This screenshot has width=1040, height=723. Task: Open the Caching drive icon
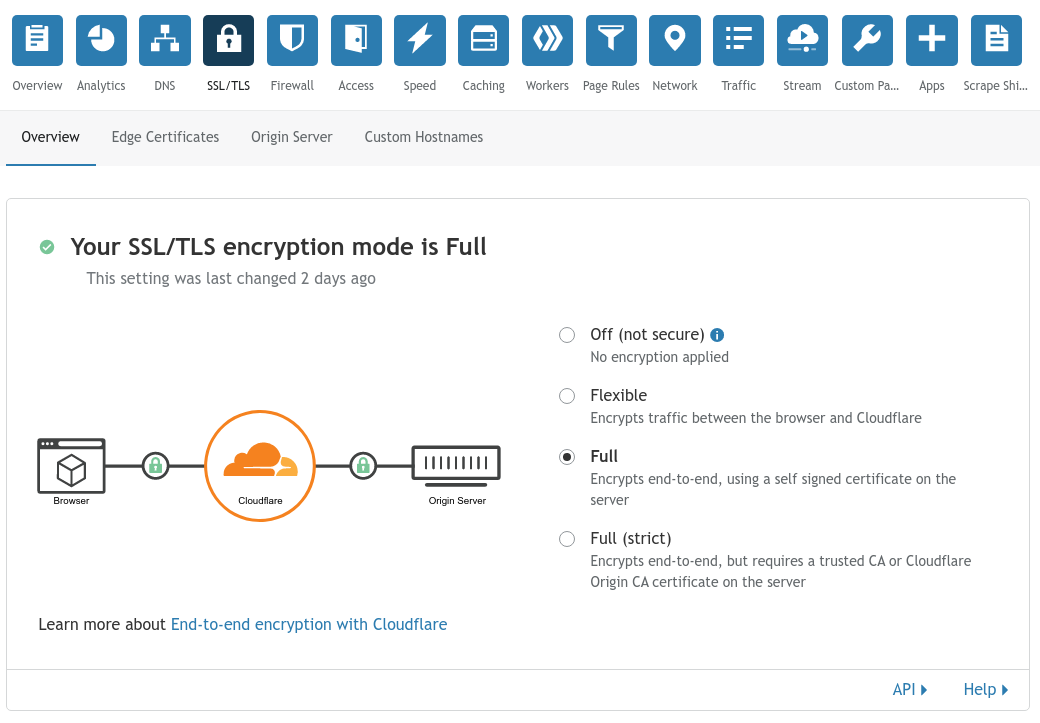point(484,40)
